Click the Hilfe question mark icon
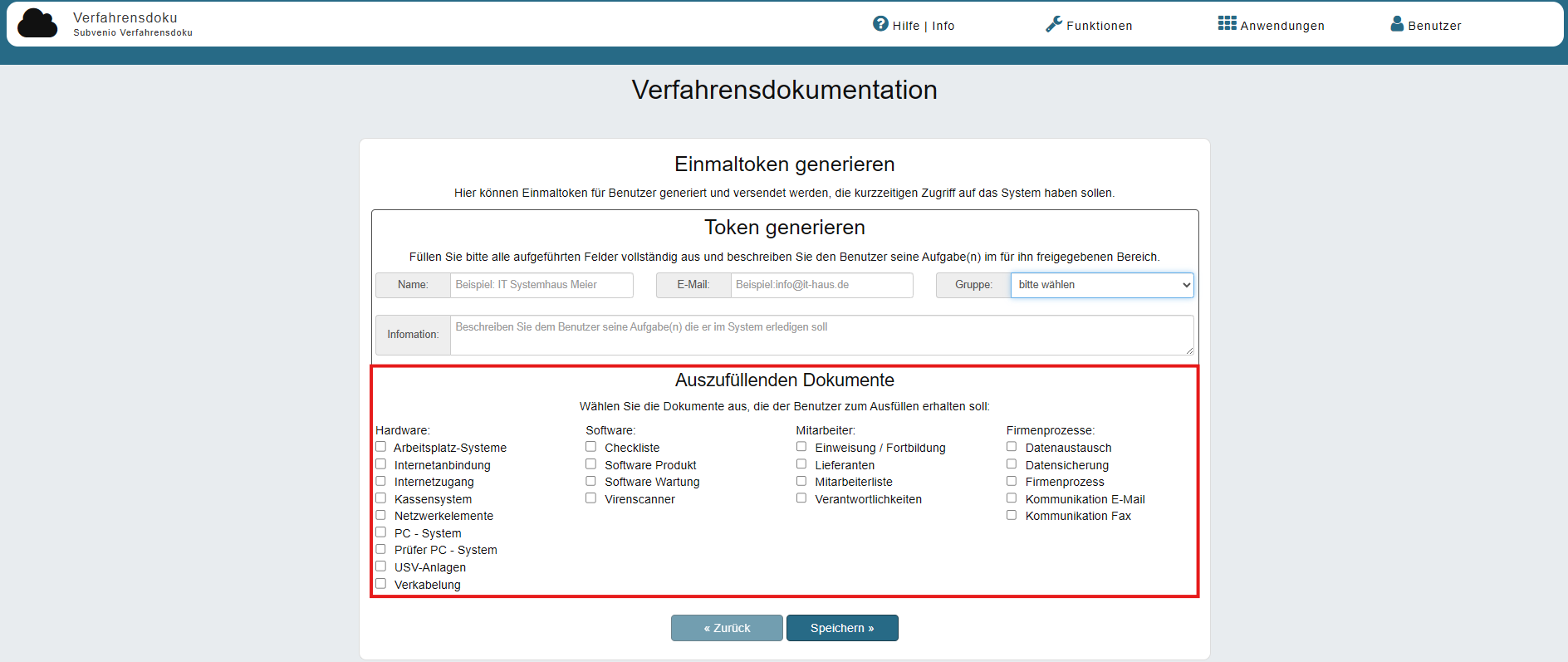Image resolution: width=1568 pixels, height=662 pixels. (880, 24)
